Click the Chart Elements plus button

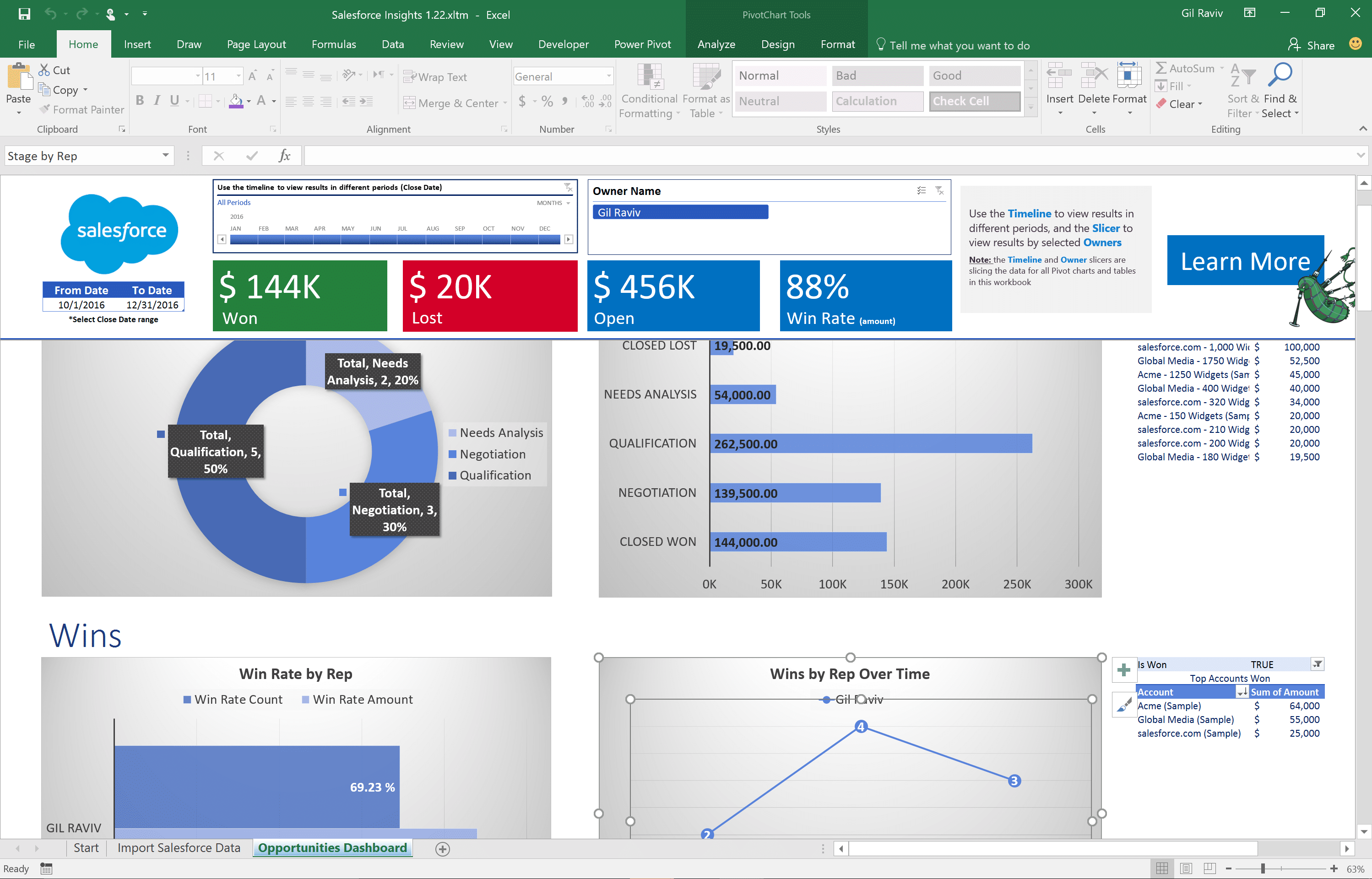point(1123,669)
